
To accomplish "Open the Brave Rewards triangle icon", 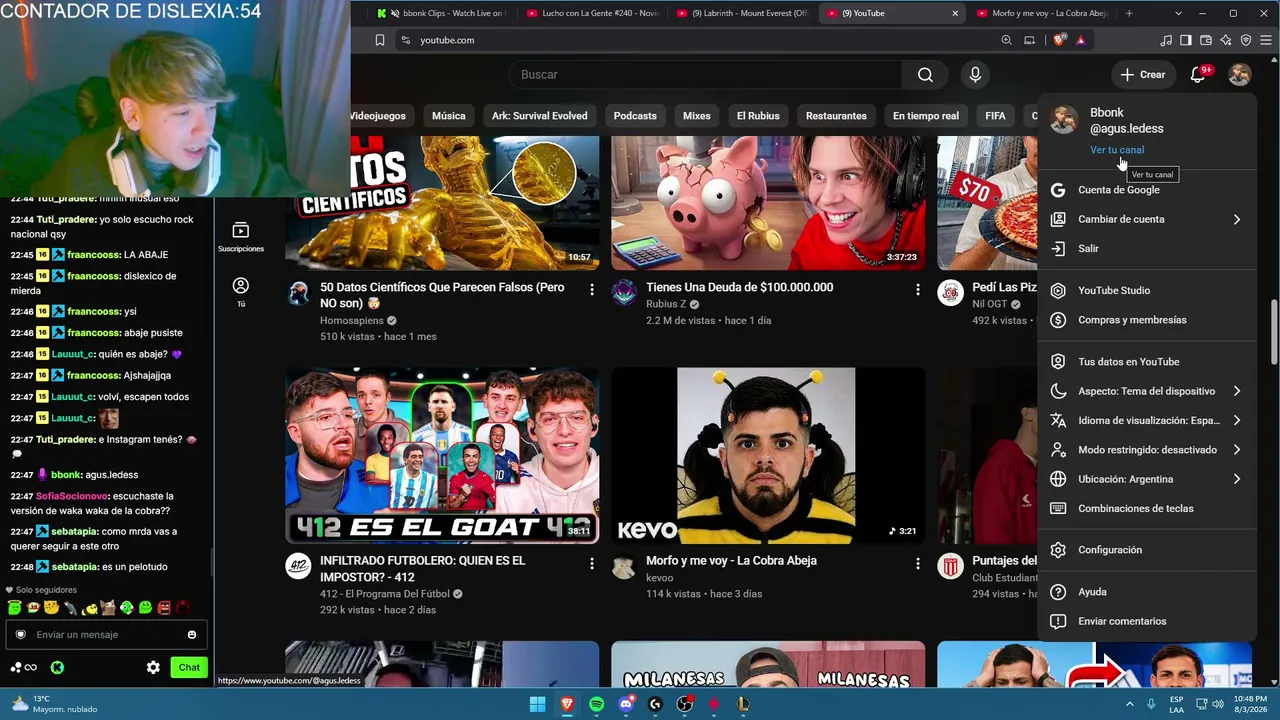I will coord(1080,40).
